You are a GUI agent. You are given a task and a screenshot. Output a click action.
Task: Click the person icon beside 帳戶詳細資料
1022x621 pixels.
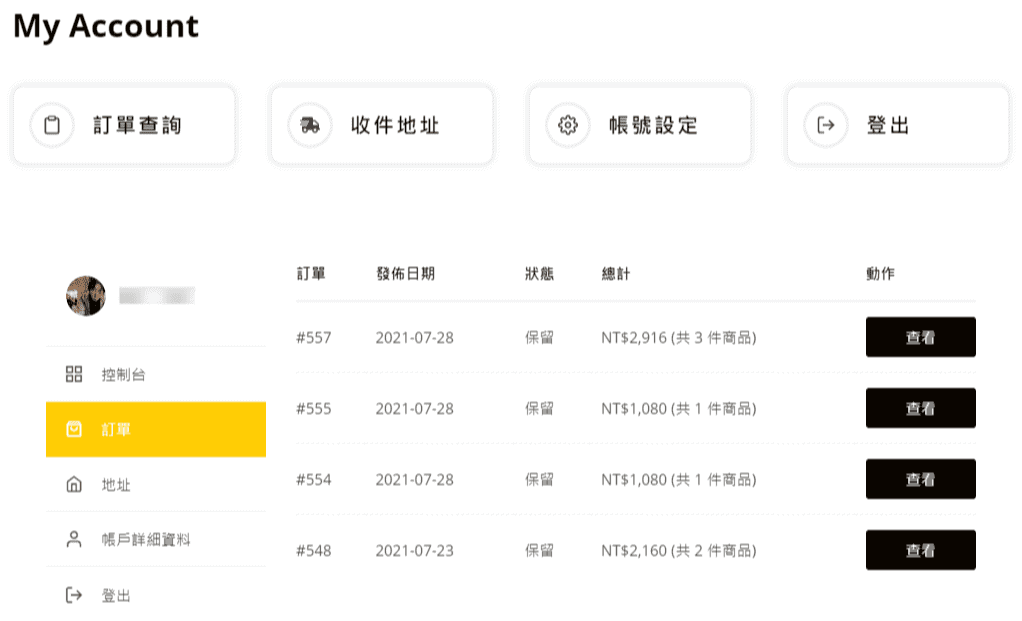[74, 539]
